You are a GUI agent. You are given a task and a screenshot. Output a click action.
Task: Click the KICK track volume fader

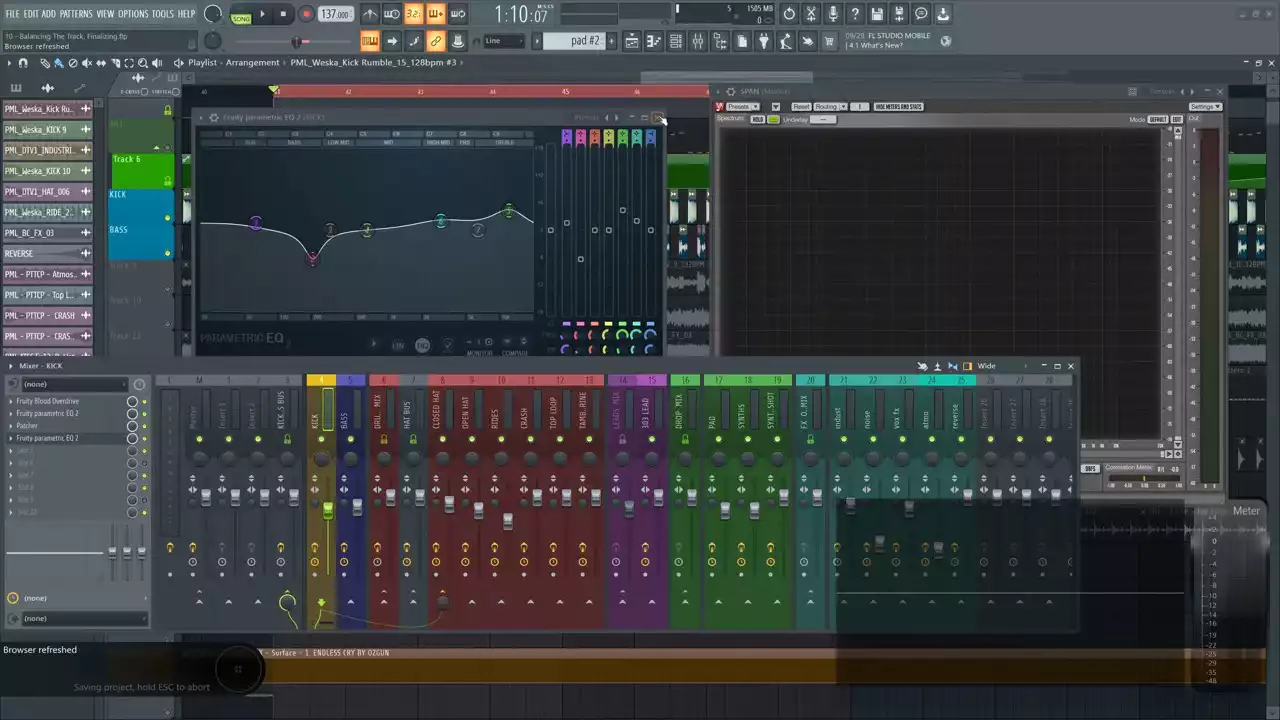[x=328, y=510]
